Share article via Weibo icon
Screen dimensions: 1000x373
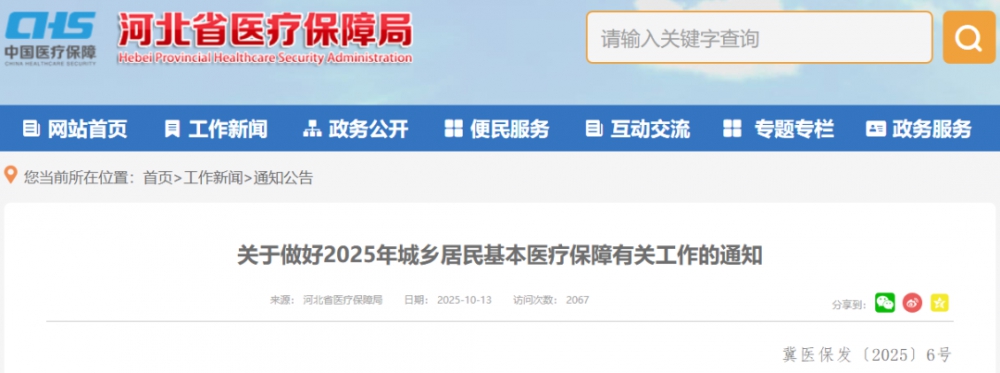(912, 303)
